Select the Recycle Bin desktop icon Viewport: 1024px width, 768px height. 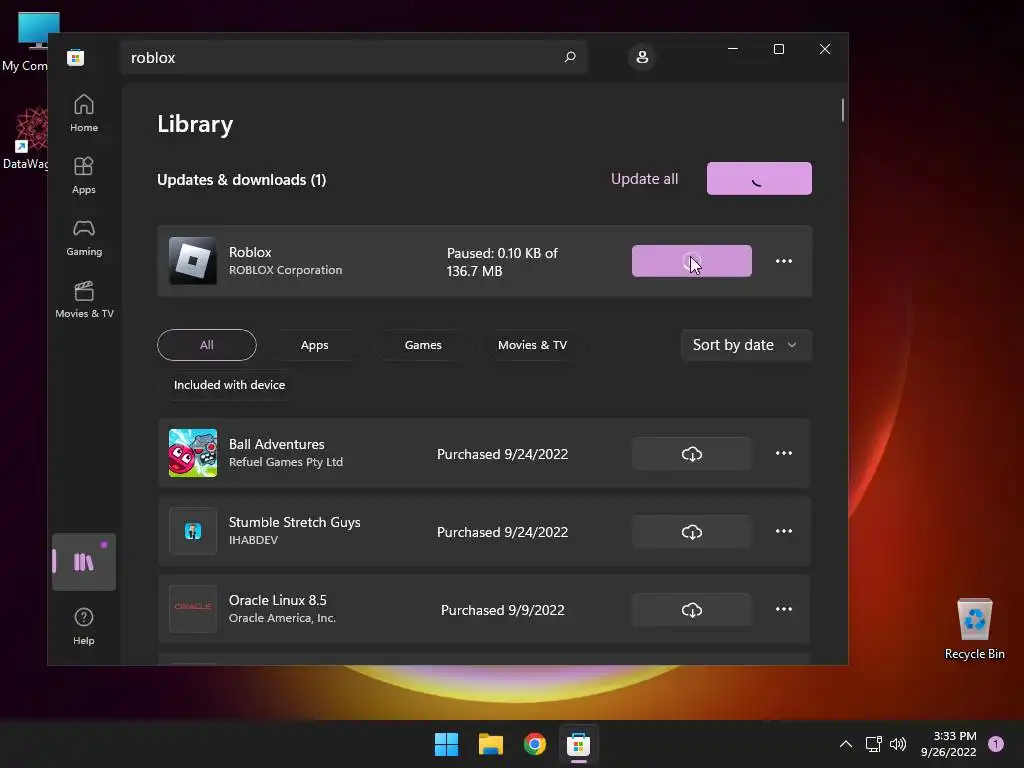[x=974, y=628]
